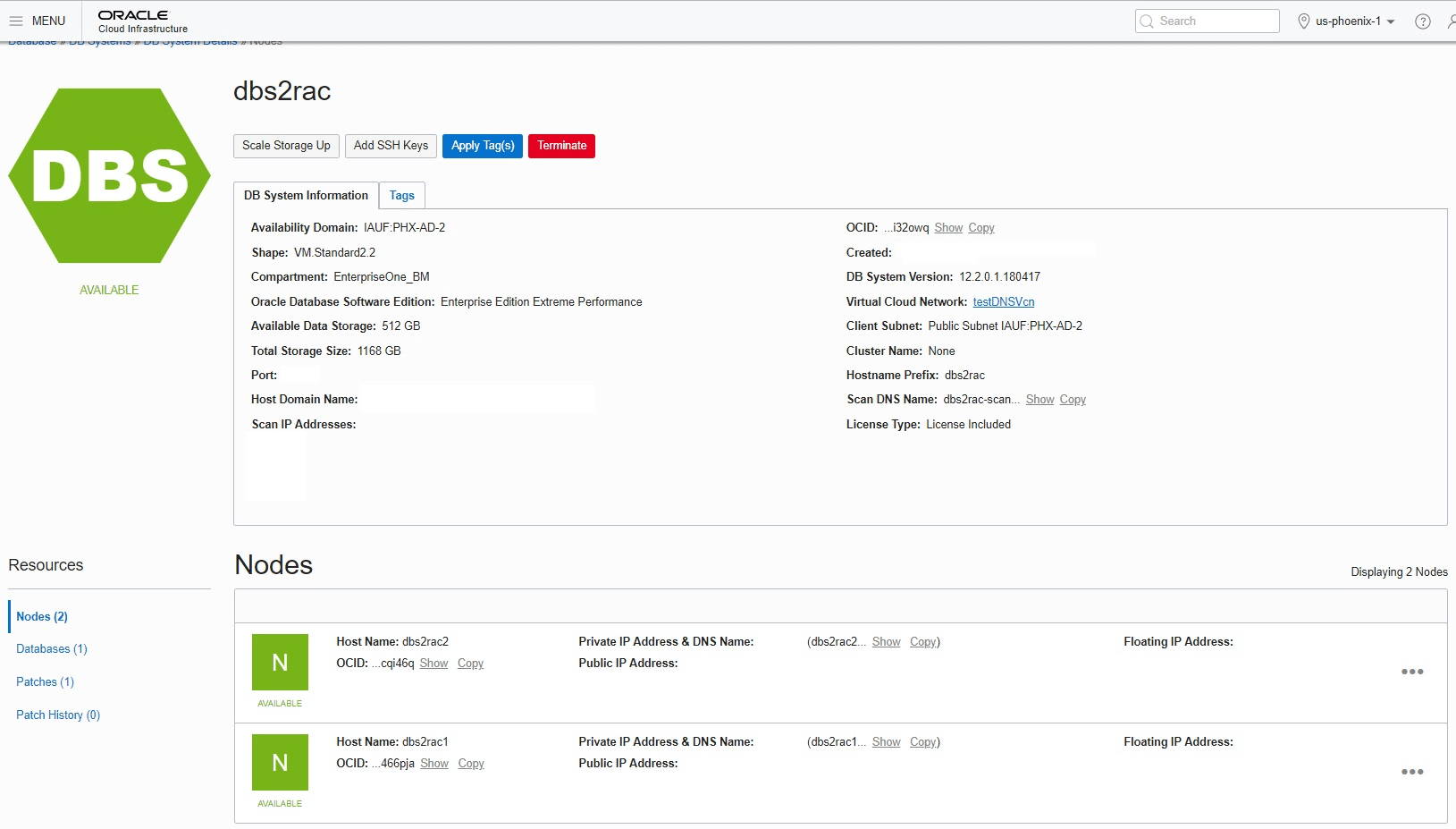Click the version value '12.2.0.1.180417'
This screenshot has height=829, width=1456.
click(x=999, y=277)
